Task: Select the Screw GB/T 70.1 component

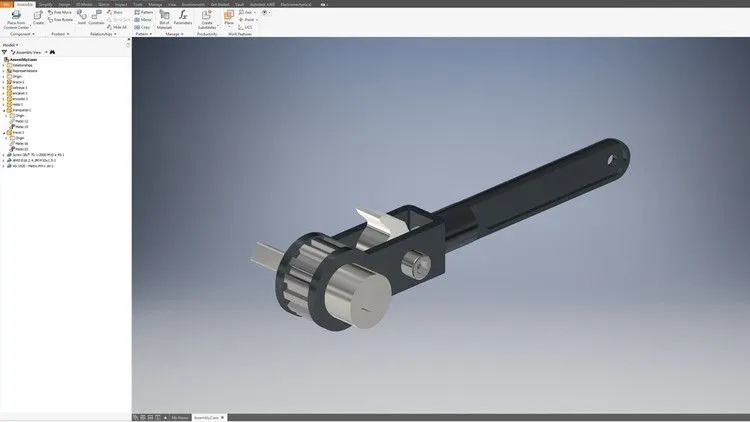Action: [x=37, y=155]
